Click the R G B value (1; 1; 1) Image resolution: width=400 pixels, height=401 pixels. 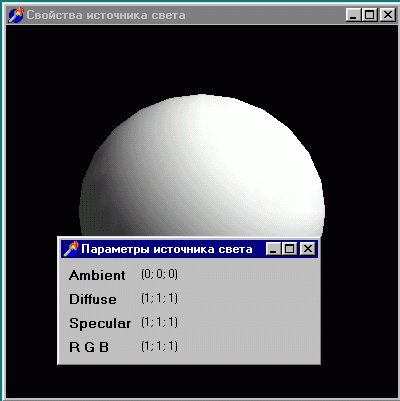pos(159,346)
